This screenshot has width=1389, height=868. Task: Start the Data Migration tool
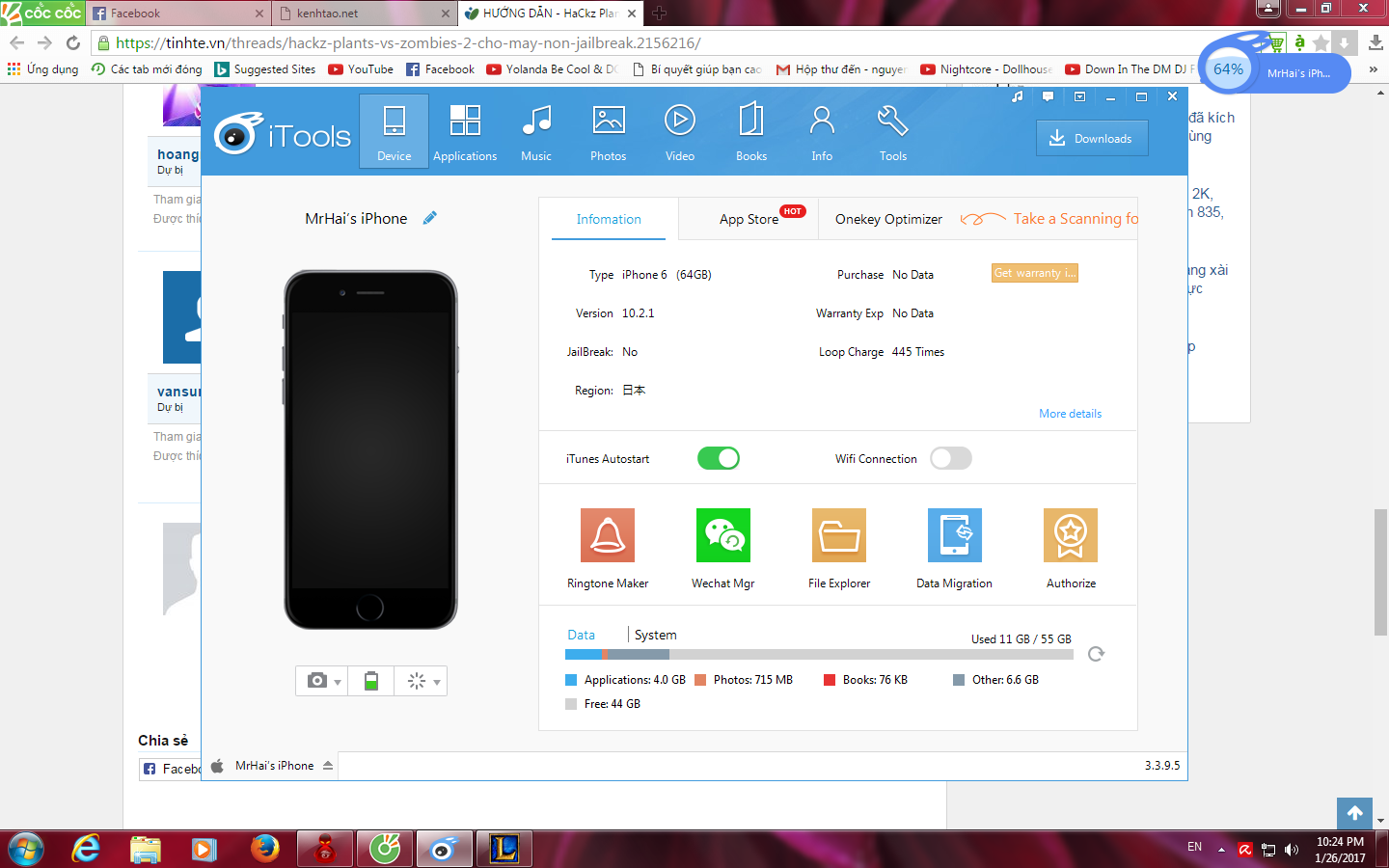954,536
